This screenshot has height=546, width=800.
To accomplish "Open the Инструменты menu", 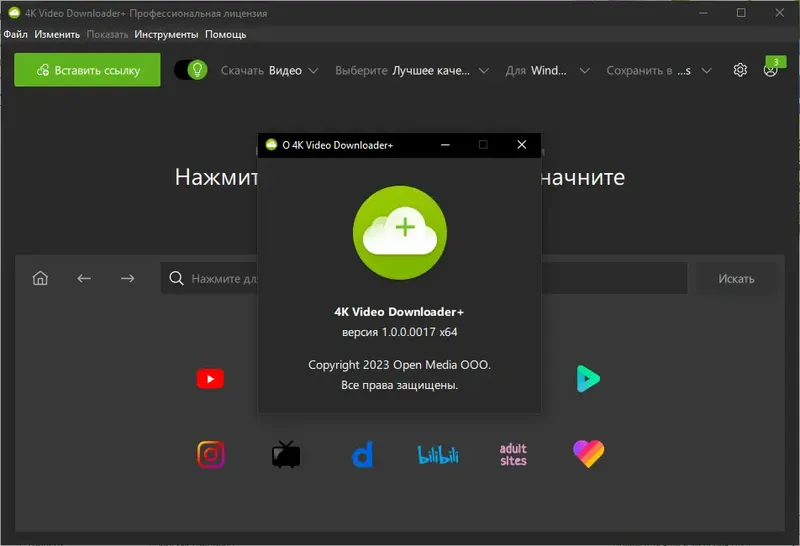I will point(166,34).
